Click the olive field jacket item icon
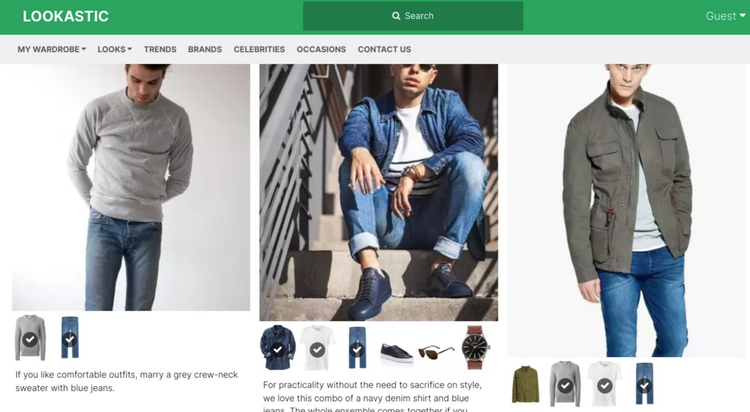 coord(526,384)
